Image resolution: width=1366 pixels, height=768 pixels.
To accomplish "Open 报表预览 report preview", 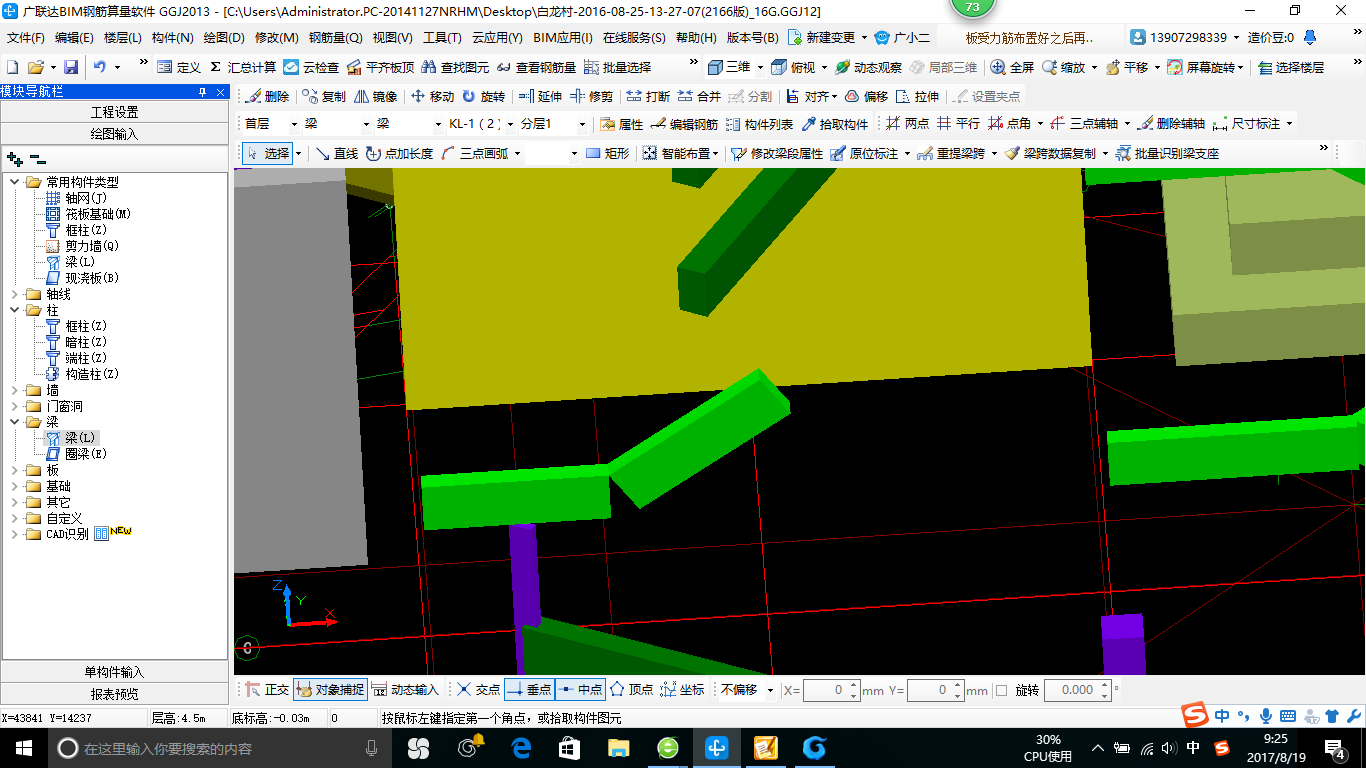I will [x=115, y=693].
